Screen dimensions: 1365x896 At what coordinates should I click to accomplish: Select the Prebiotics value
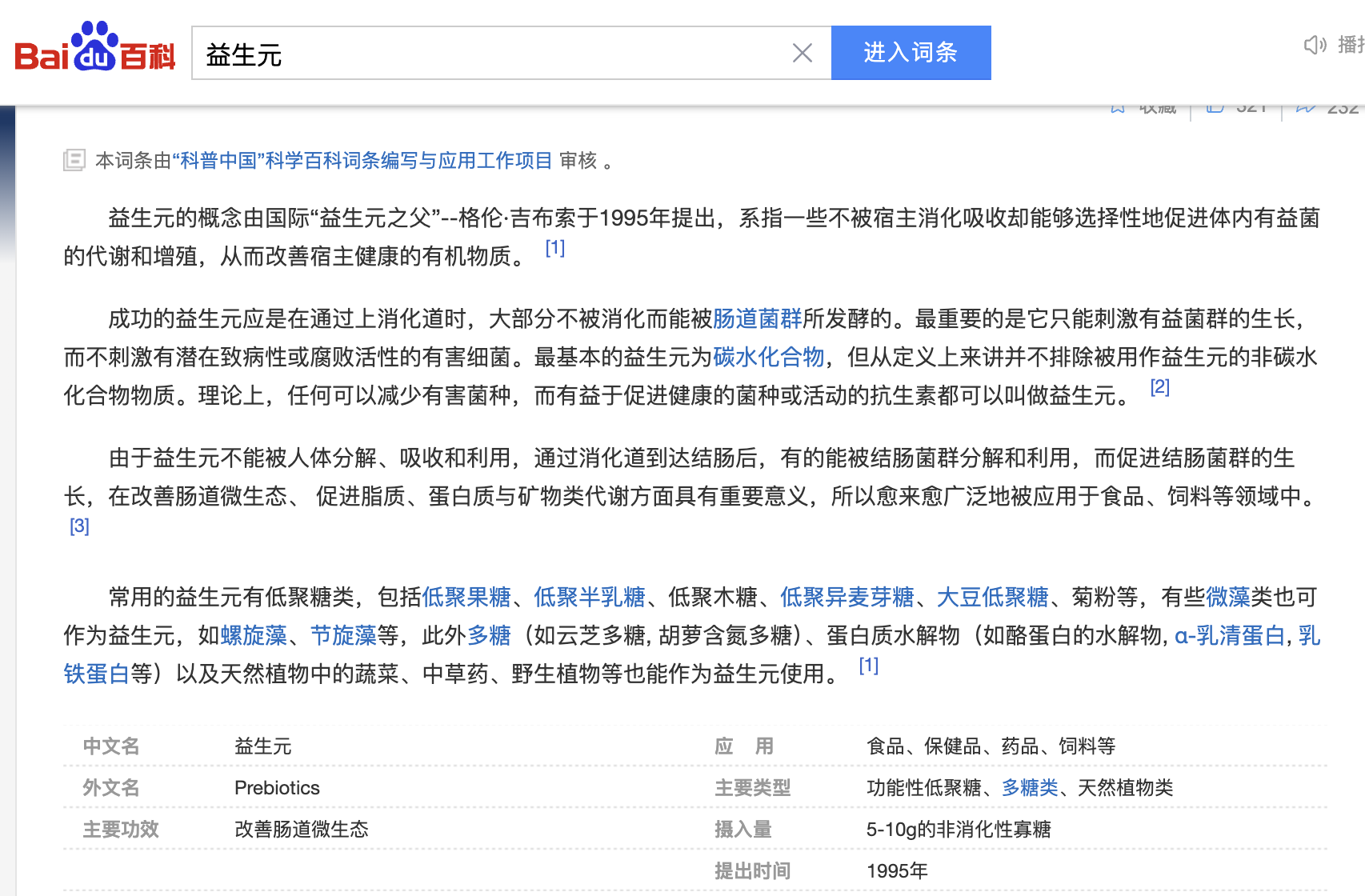pos(277,788)
